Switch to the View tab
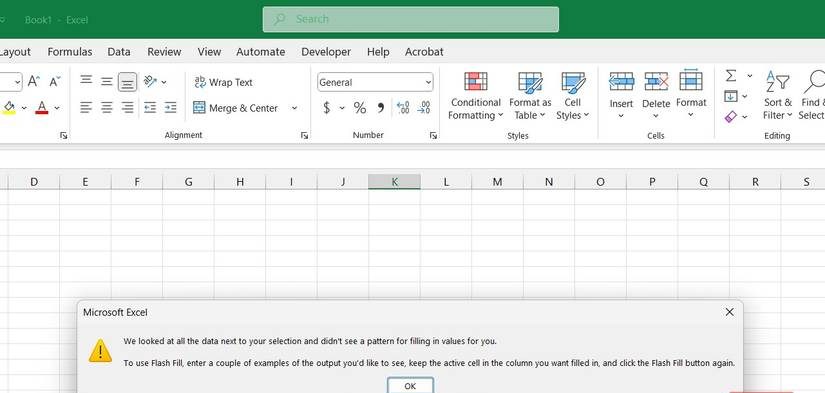Viewport: 825px width, 393px height. (x=209, y=52)
